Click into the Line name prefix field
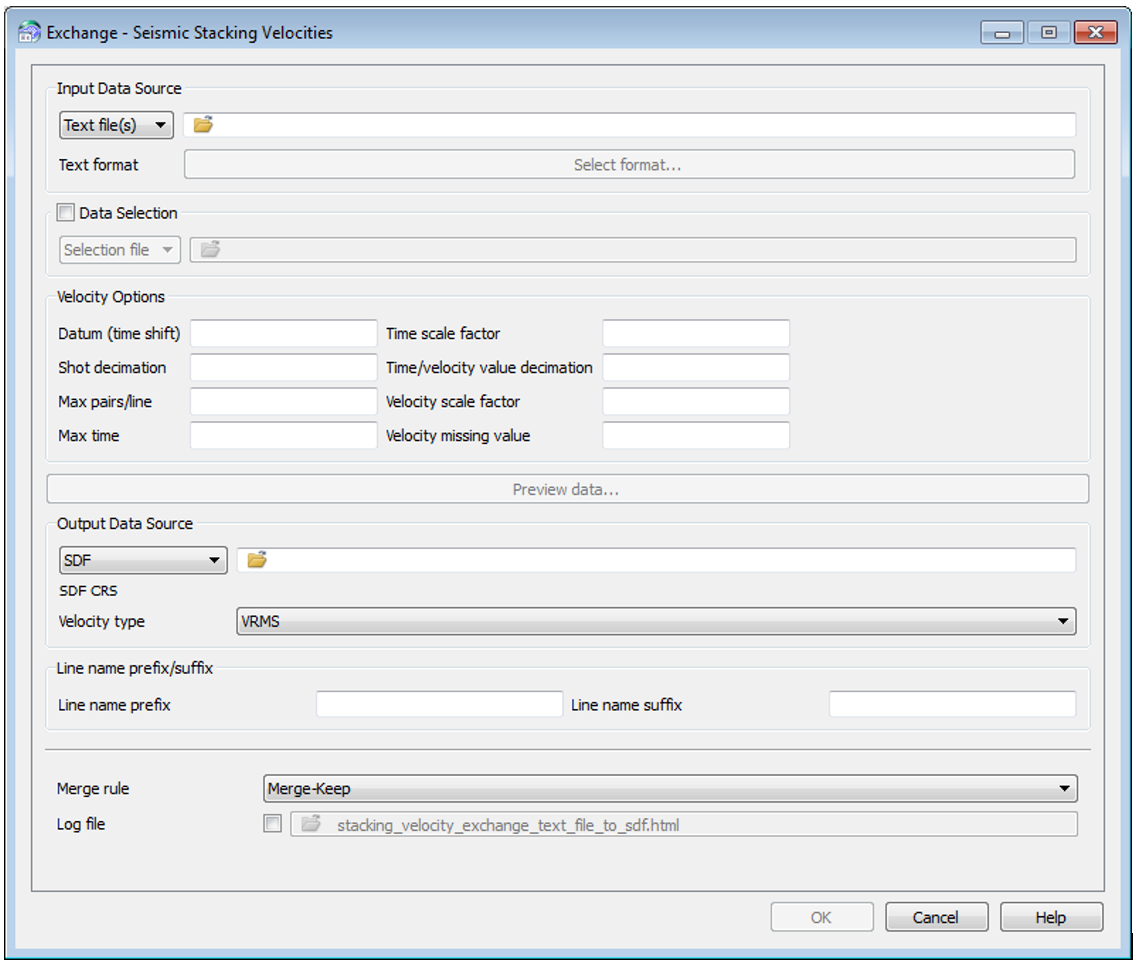 pos(440,705)
